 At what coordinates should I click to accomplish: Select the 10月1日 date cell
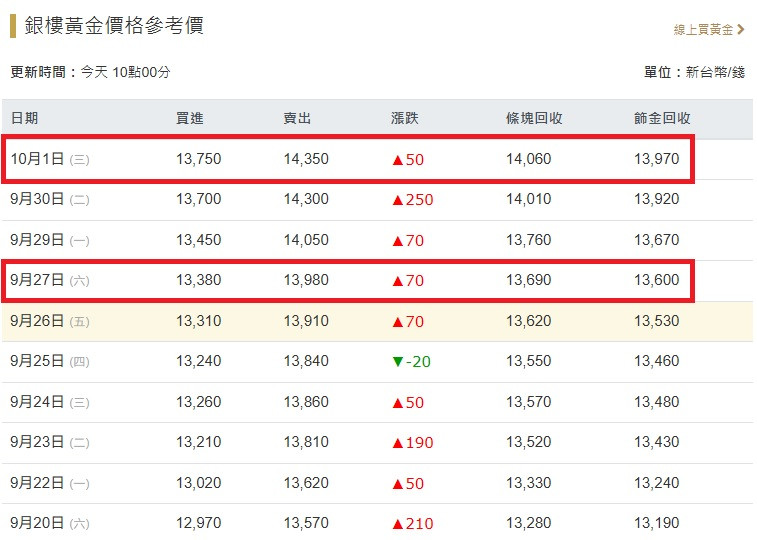37,159
